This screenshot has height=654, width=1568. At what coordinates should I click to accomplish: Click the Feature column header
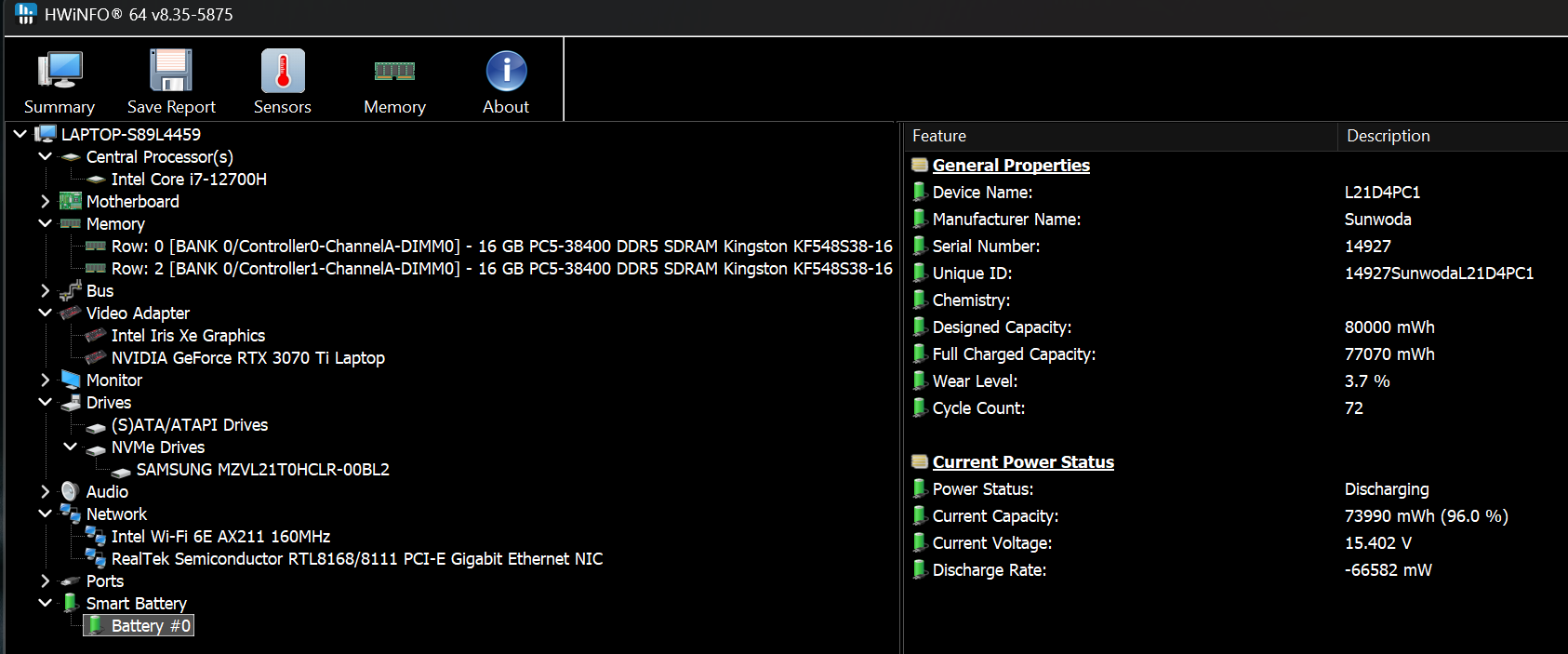pyautogui.click(x=1121, y=136)
